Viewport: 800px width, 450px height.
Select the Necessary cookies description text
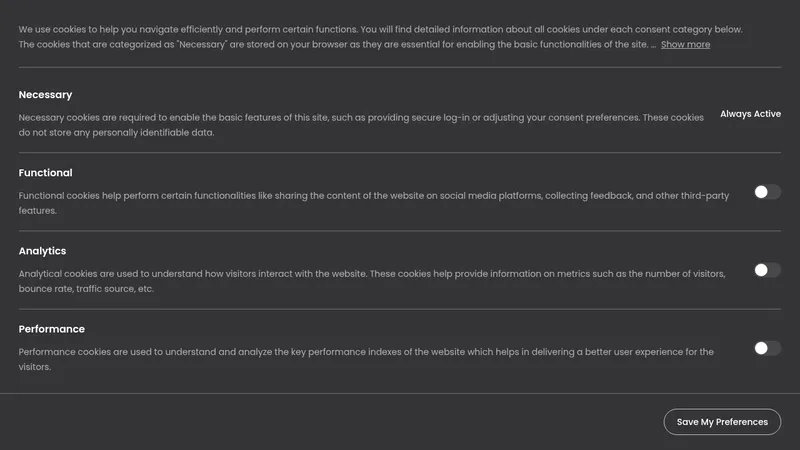click(361, 125)
